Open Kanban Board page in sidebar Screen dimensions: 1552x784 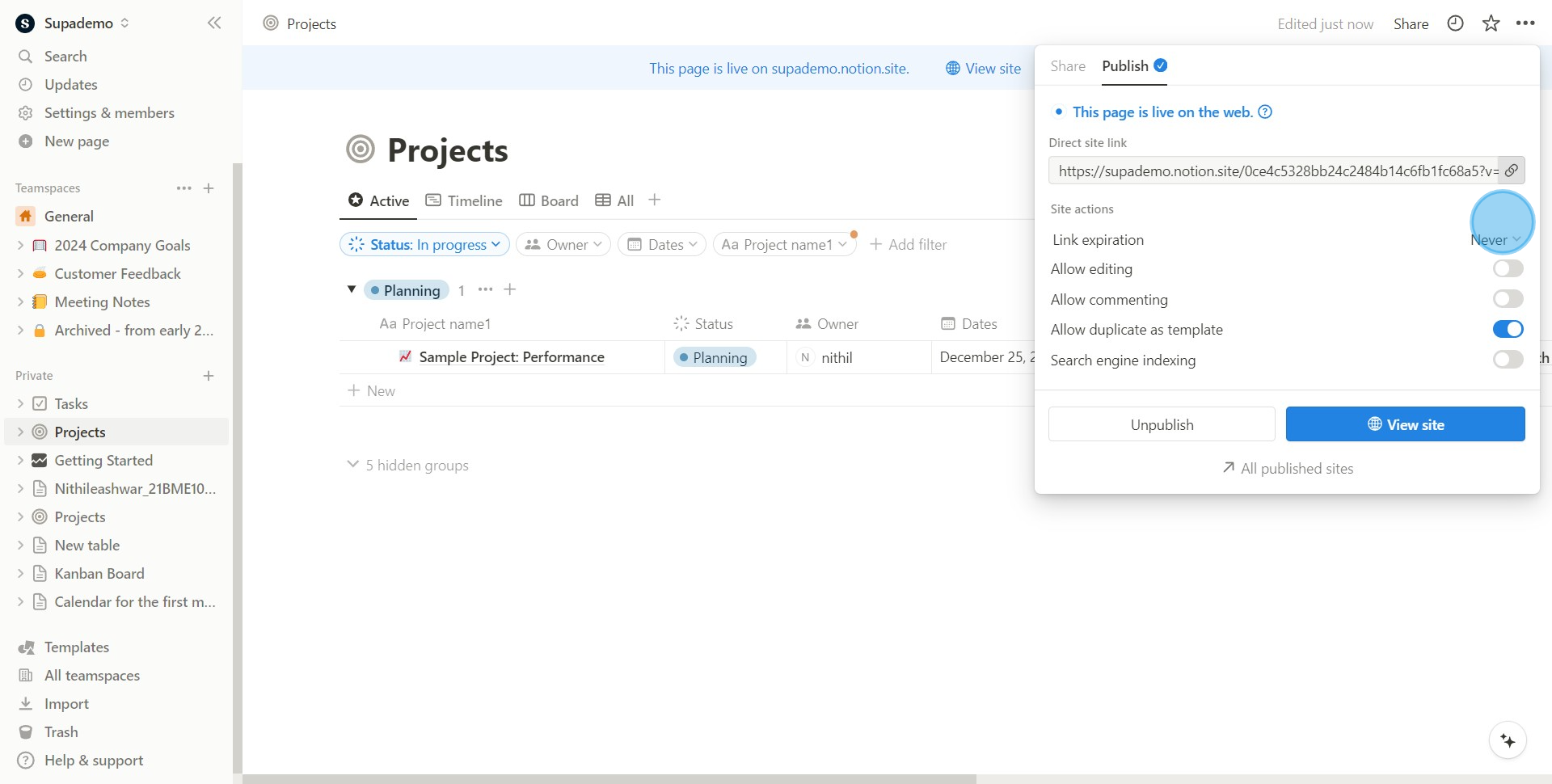(99, 574)
